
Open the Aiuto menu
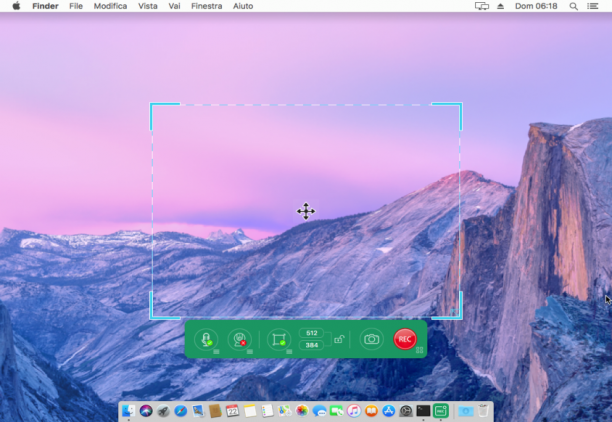point(243,6)
